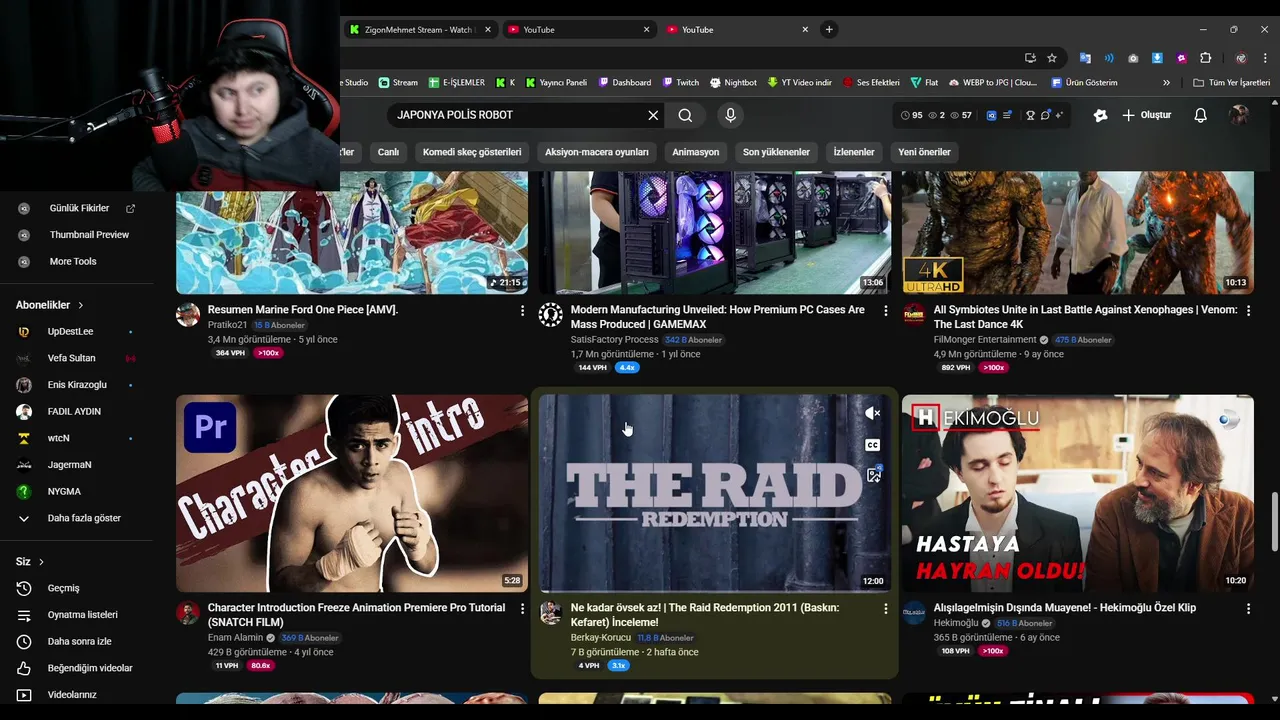The height and width of the screenshot is (720, 1280).
Task: Select the İzlenenler filter chip
Action: [854, 152]
